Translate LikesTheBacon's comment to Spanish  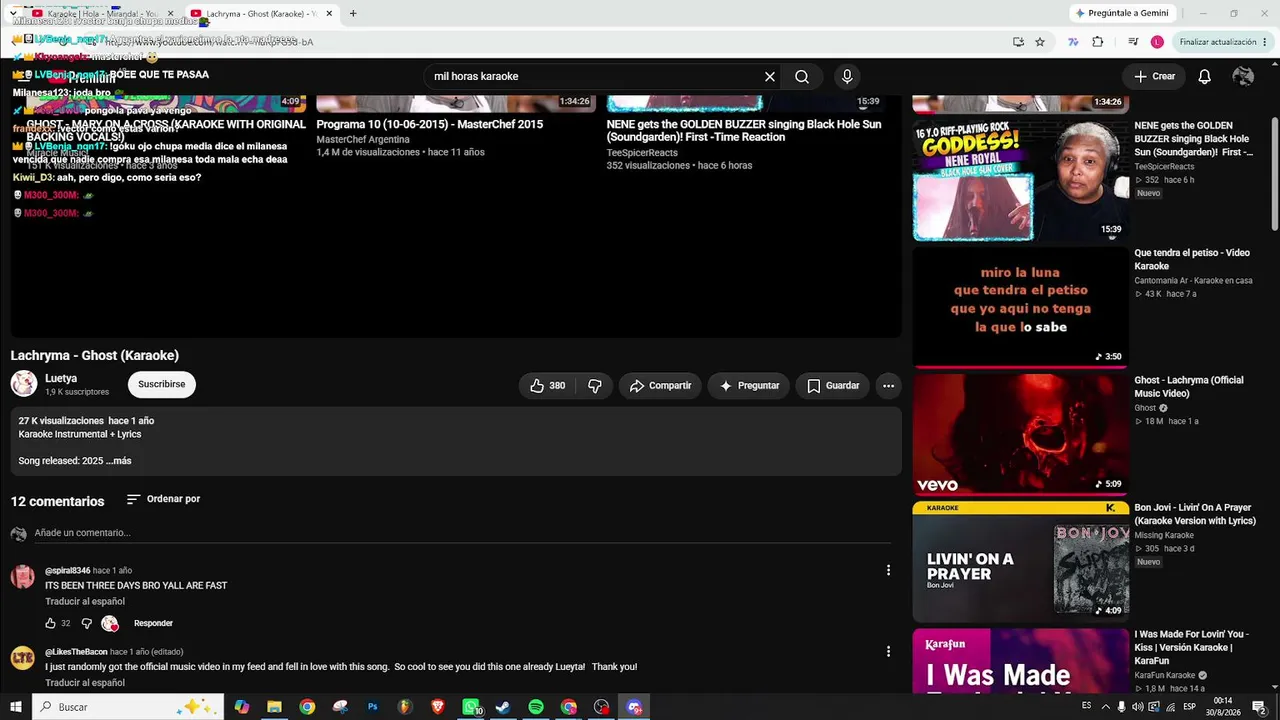click(85, 683)
